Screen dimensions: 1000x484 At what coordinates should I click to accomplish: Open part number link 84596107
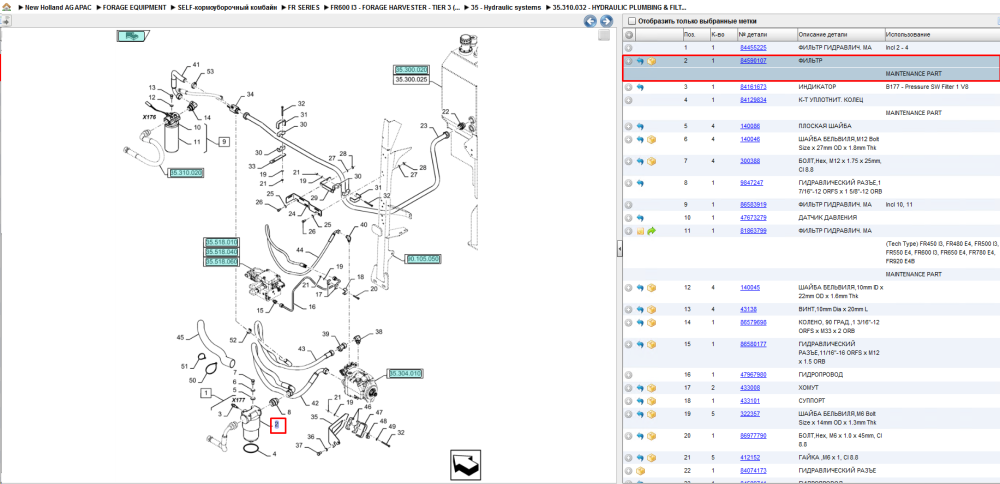tap(753, 61)
